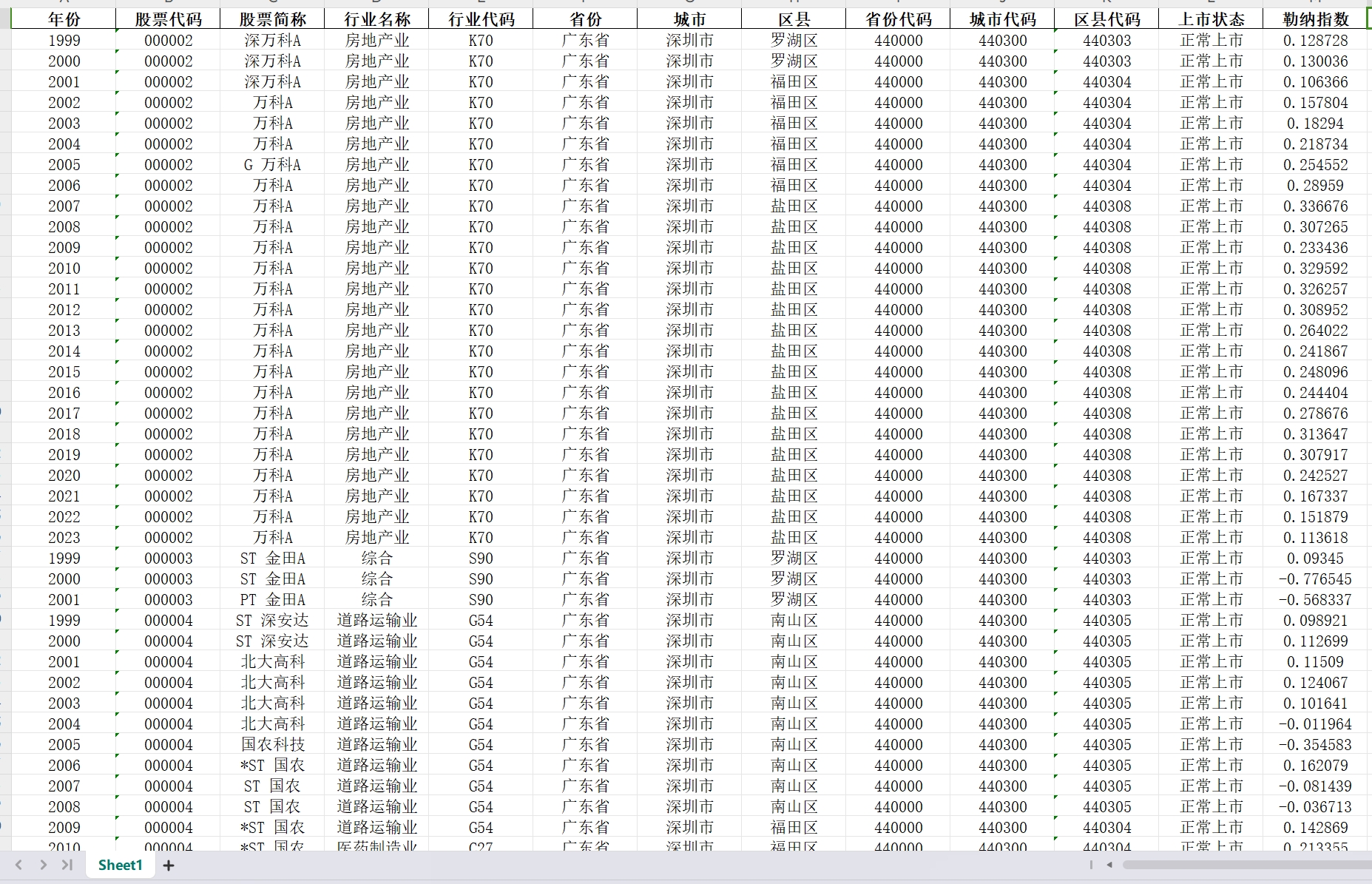This screenshot has width=1372, height=884.
Task: Click the cell reading 国农科技
Action: (272, 745)
